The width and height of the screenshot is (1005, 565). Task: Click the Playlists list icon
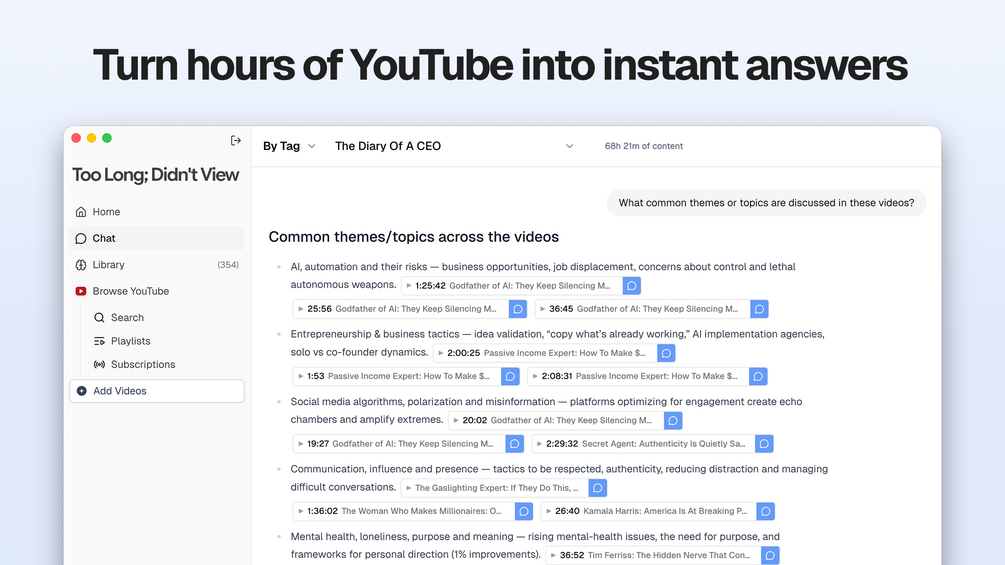click(99, 341)
